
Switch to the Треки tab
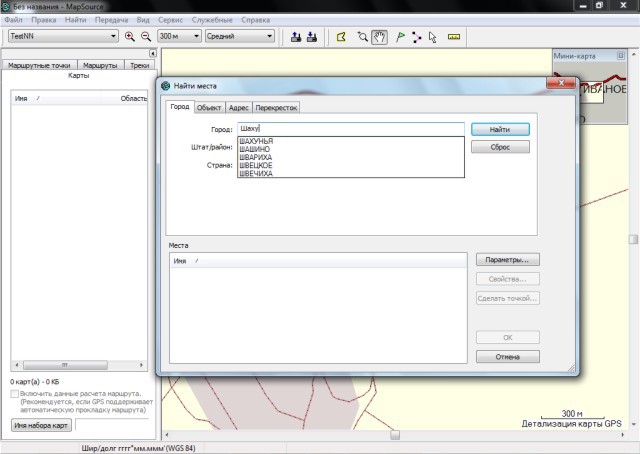click(x=139, y=65)
